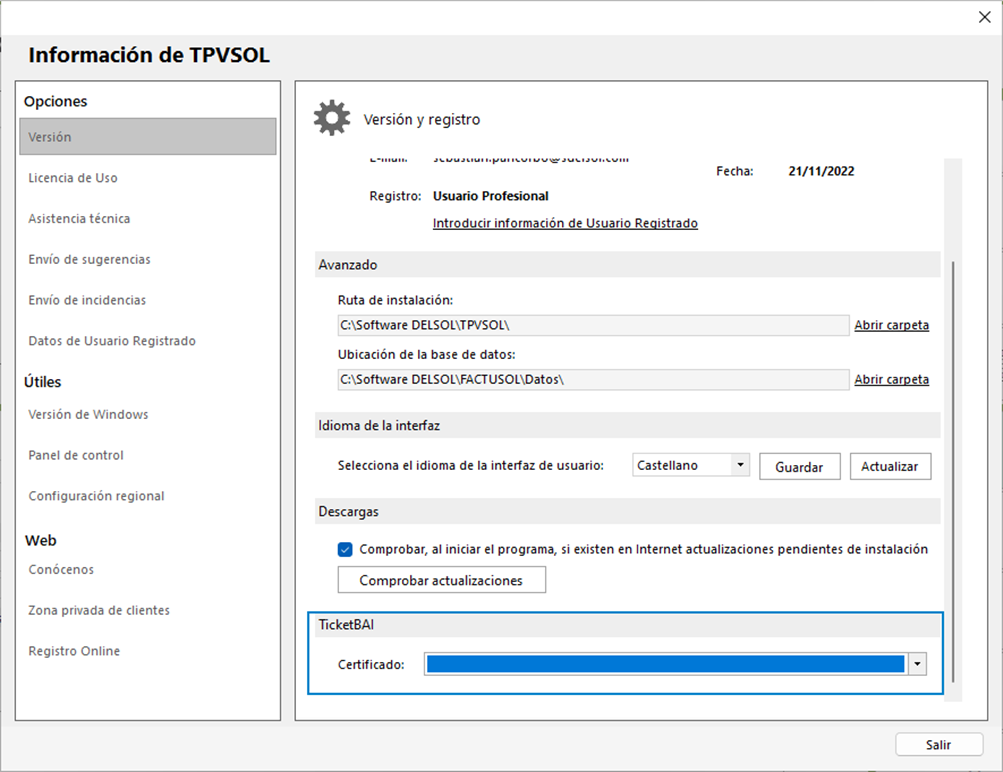The image size is (1003, 772).
Task: Open Asistencia técnica option
Action: click(x=79, y=219)
